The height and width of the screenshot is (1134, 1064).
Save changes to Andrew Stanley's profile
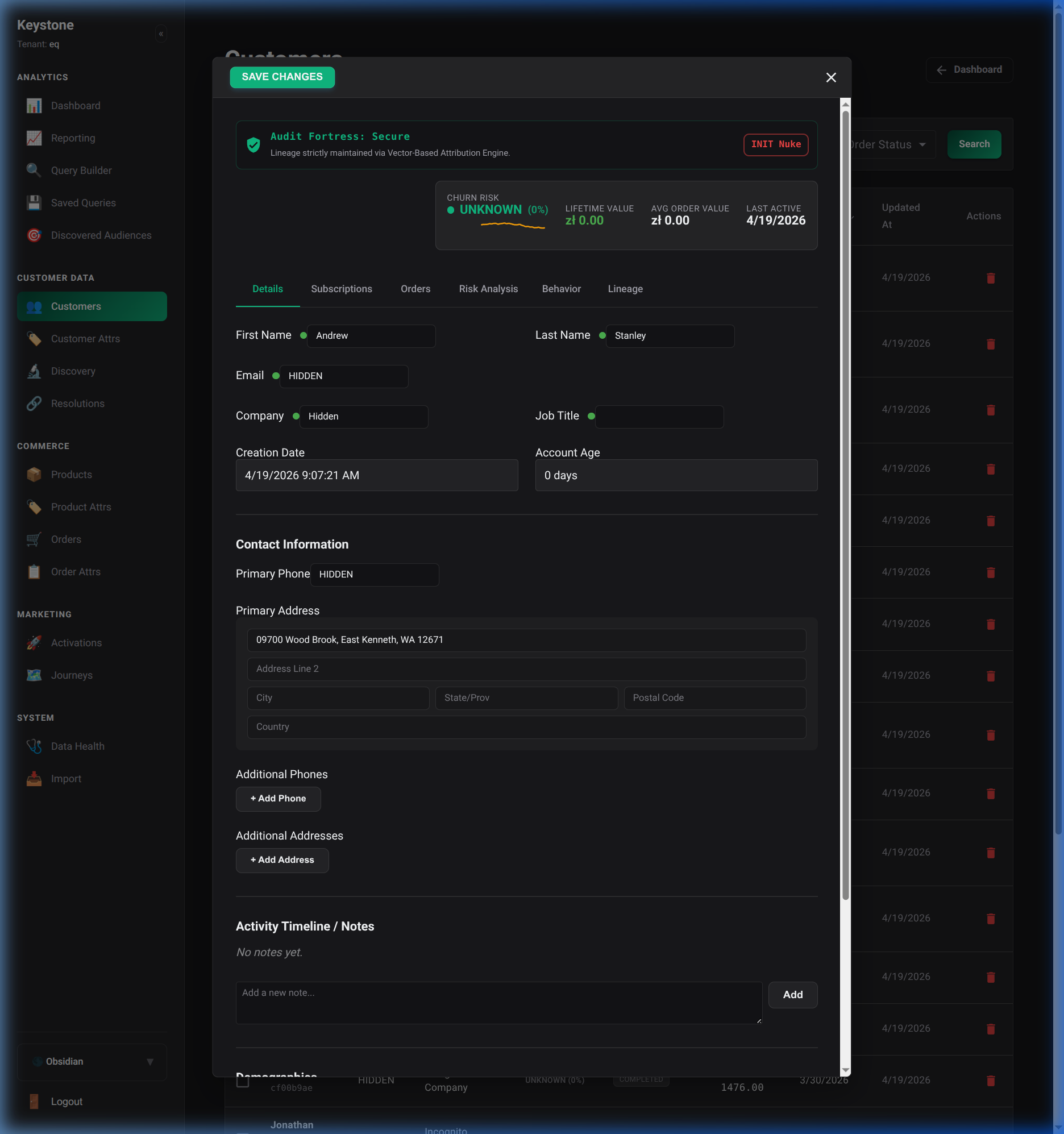(282, 77)
